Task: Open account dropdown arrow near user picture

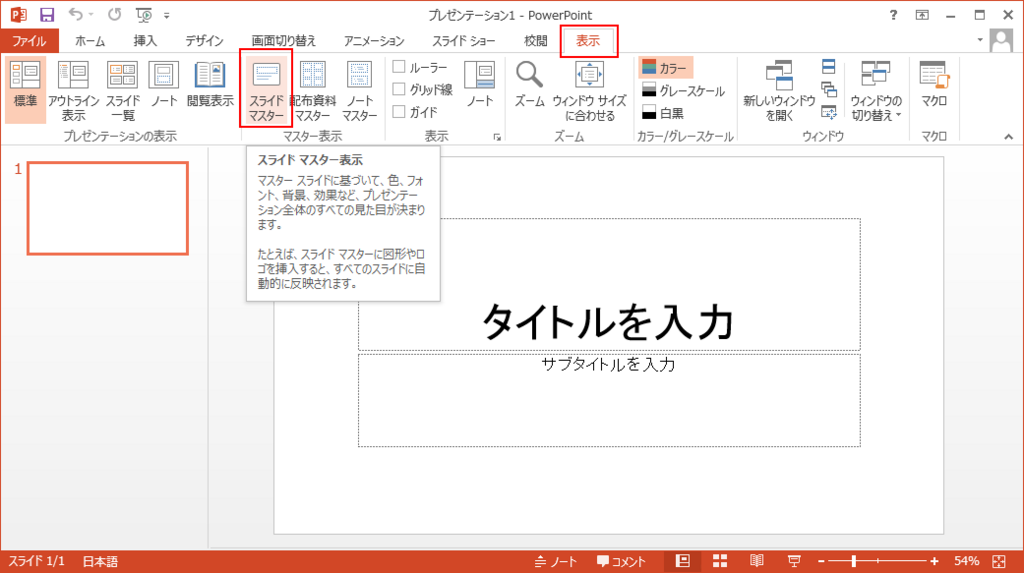Action: [x=980, y=41]
